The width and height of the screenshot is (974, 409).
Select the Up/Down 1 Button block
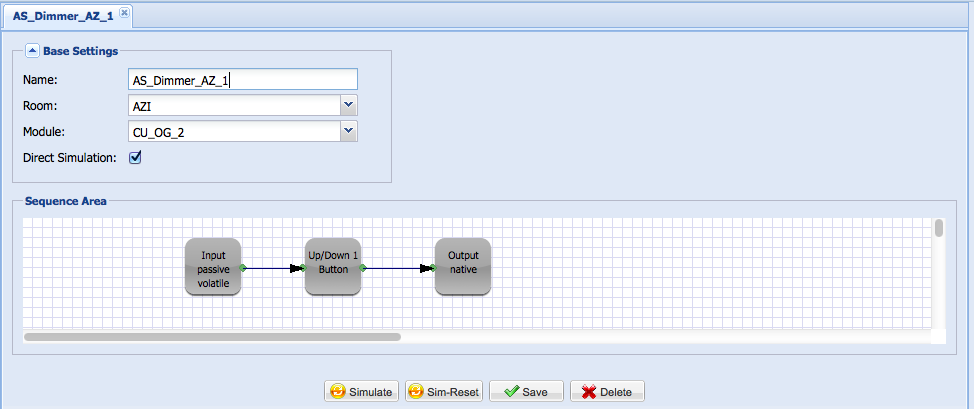tap(333, 267)
